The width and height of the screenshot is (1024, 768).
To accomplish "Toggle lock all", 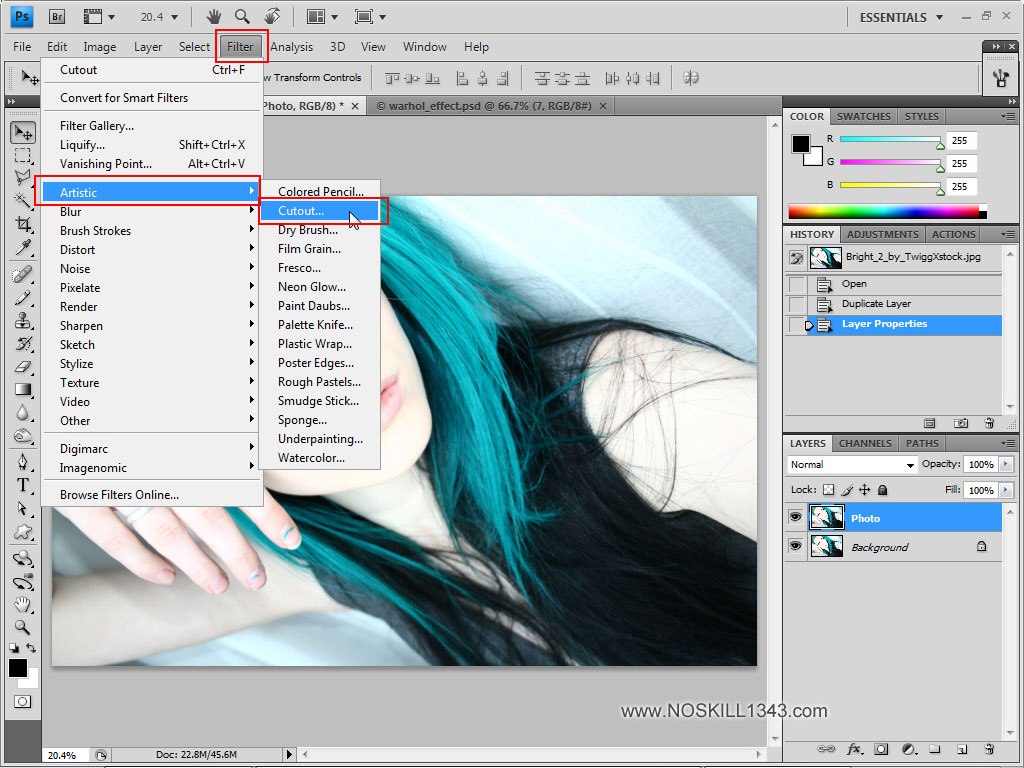I will coord(882,490).
